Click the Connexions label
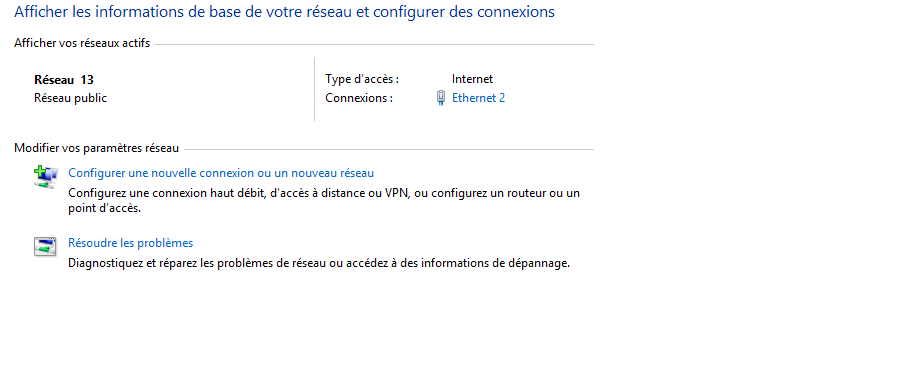The width and height of the screenshot is (920, 371). point(359,98)
